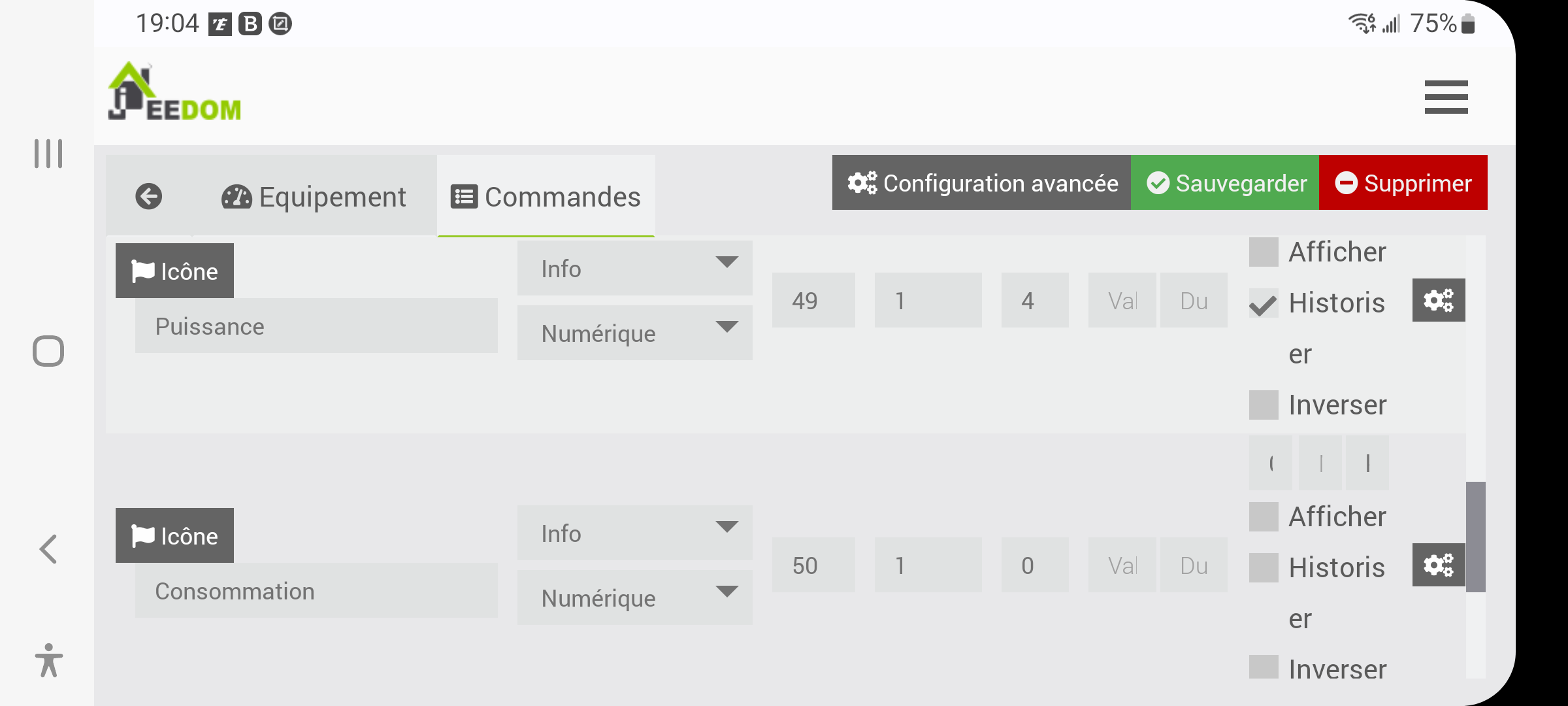Expand Info type dropdown for Consommation
1568x706 pixels.
pyautogui.click(x=634, y=533)
